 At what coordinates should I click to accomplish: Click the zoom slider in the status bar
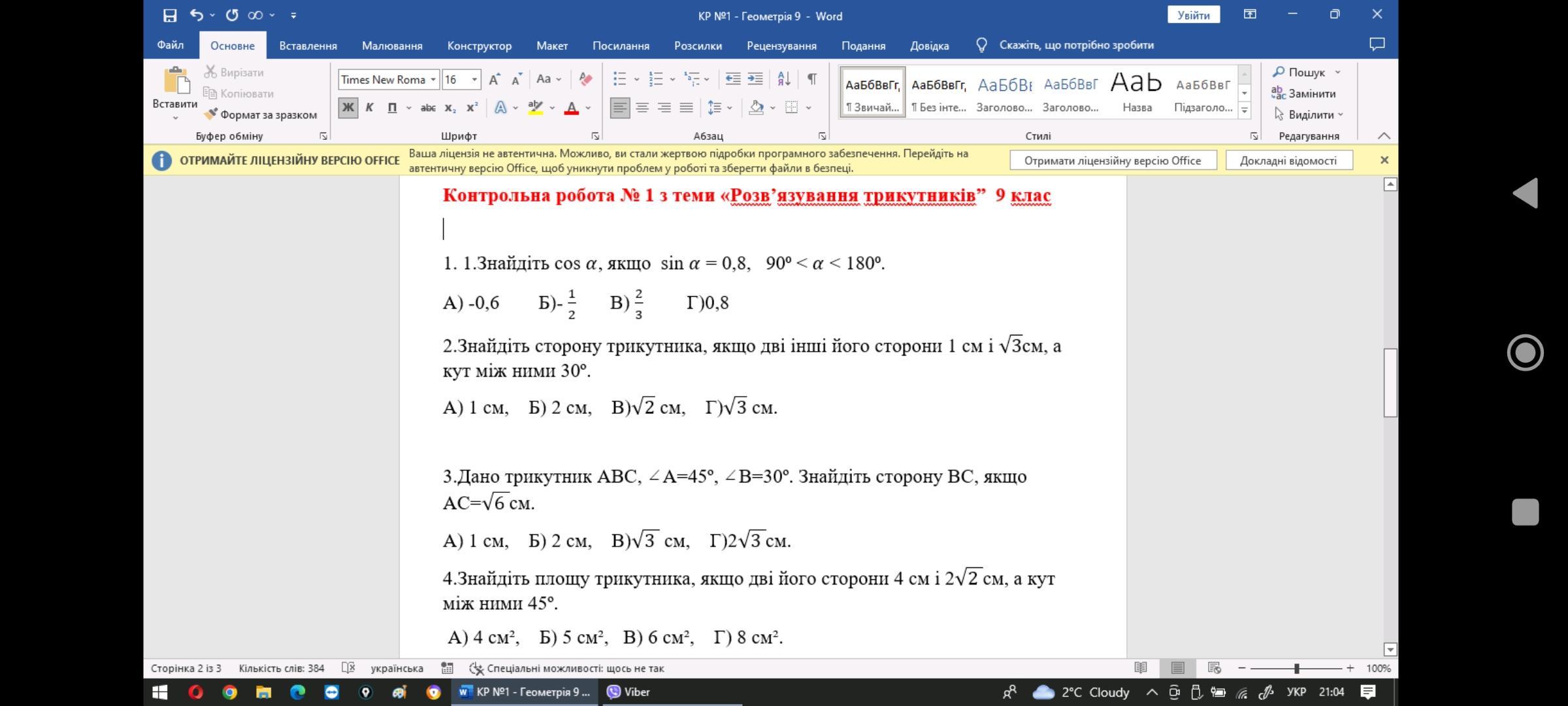(x=1296, y=668)
